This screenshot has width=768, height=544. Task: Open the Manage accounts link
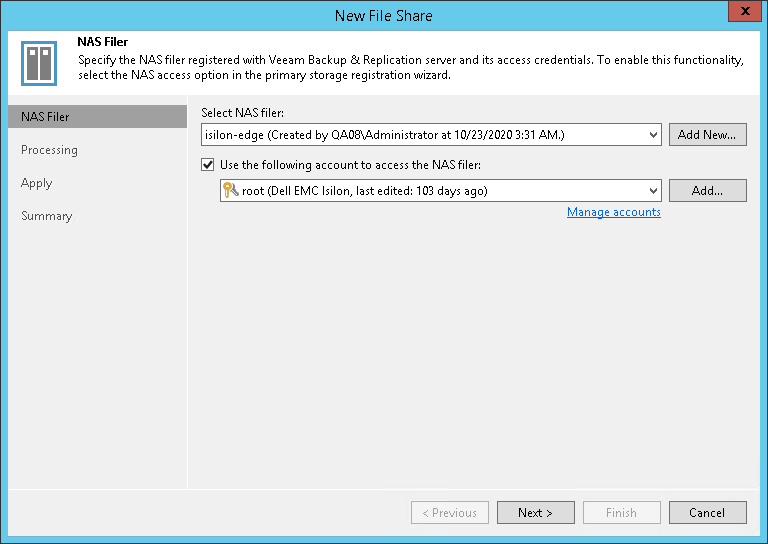[x=613, y=212]
